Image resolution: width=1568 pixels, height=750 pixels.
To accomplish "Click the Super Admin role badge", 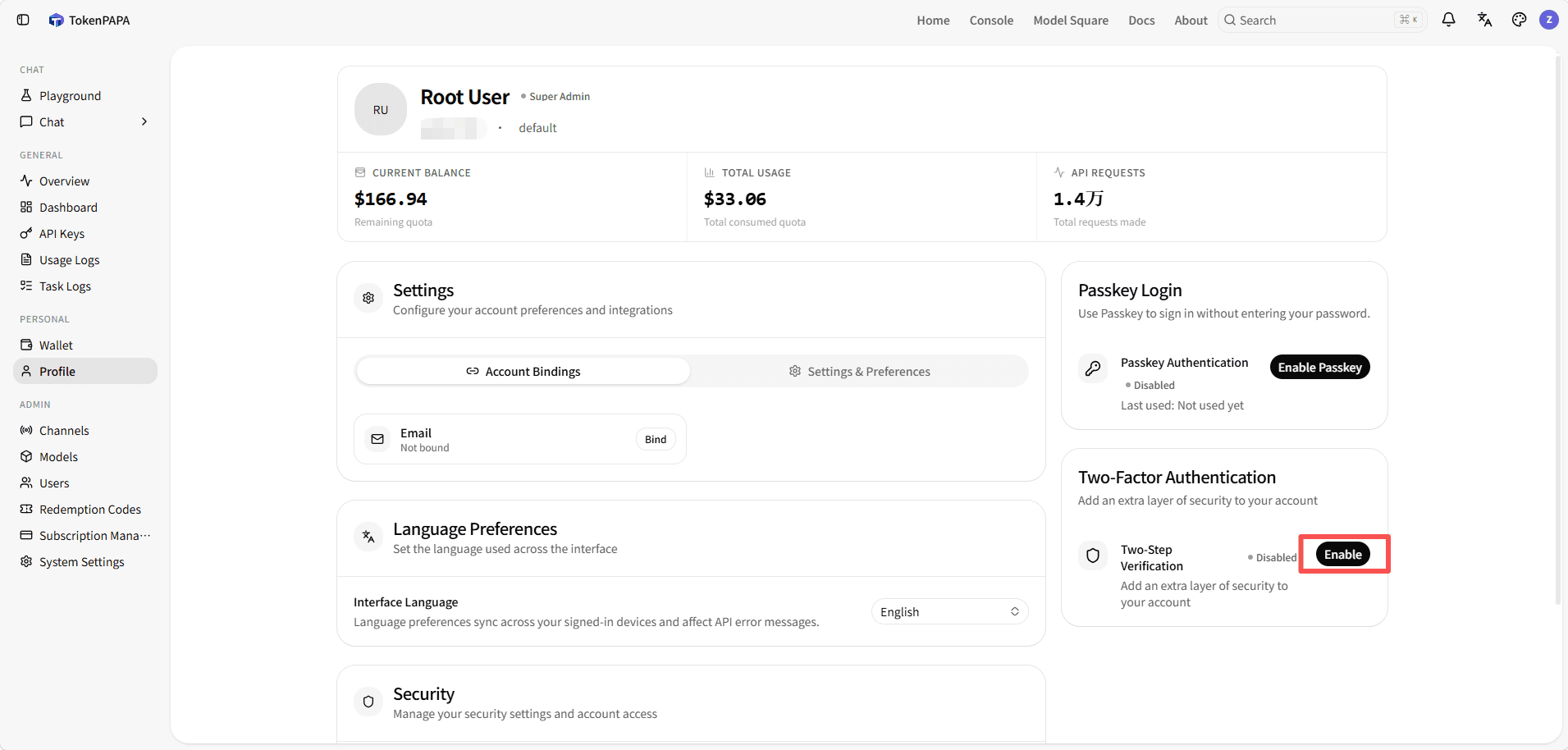I will (x=555, y=96).
